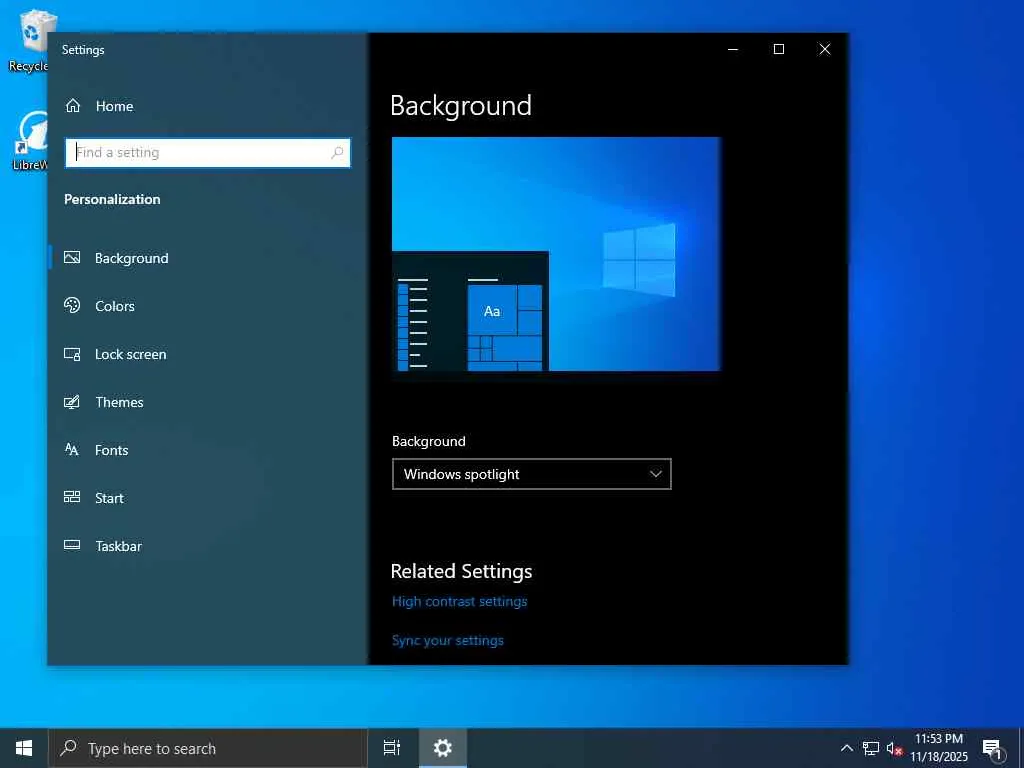Screen dimensions: 1024x768
Task: Click the Start tiles icon in sidebar
Action: coord(72,497)
